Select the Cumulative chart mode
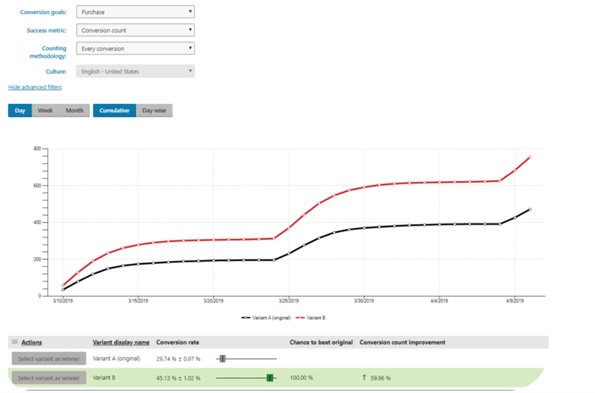The height and width of the screenshot is (393, 595). coord(115,110)
